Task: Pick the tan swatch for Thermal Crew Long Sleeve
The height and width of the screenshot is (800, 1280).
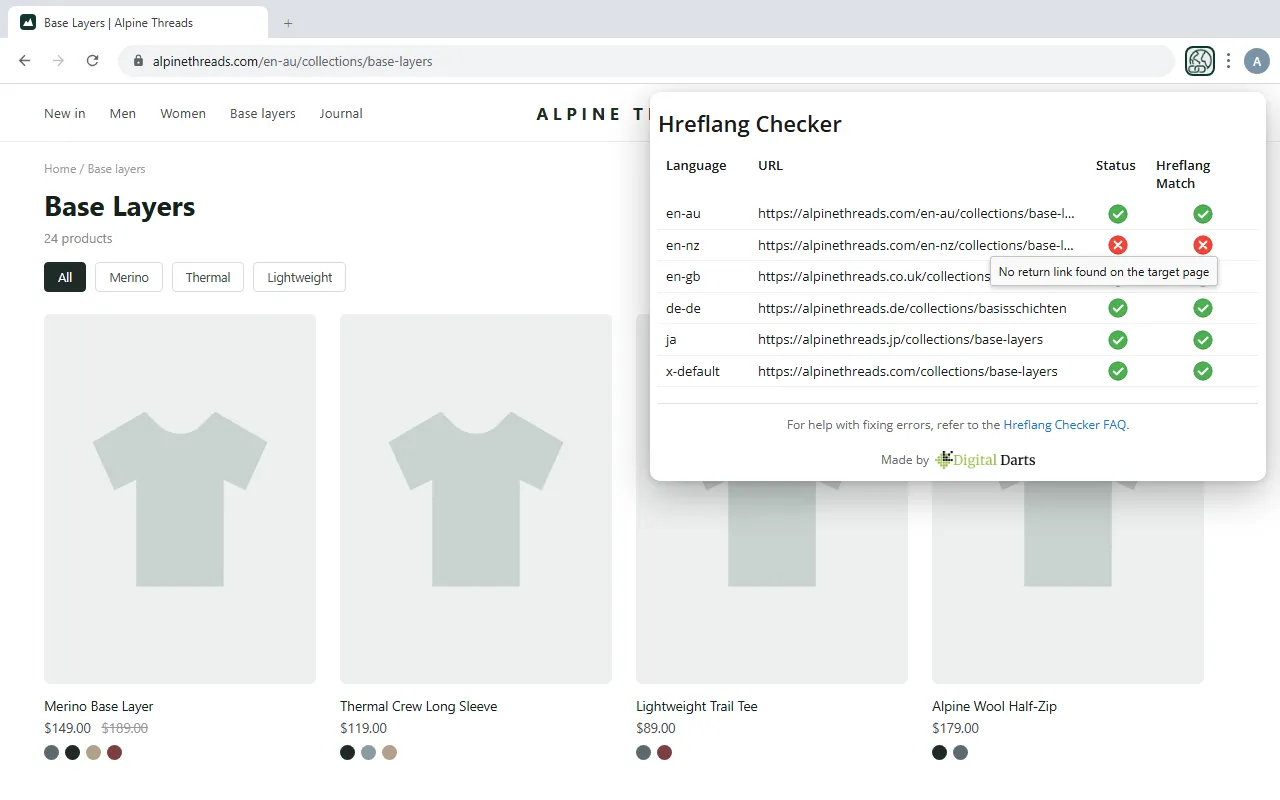Action: tap(390, 752)
